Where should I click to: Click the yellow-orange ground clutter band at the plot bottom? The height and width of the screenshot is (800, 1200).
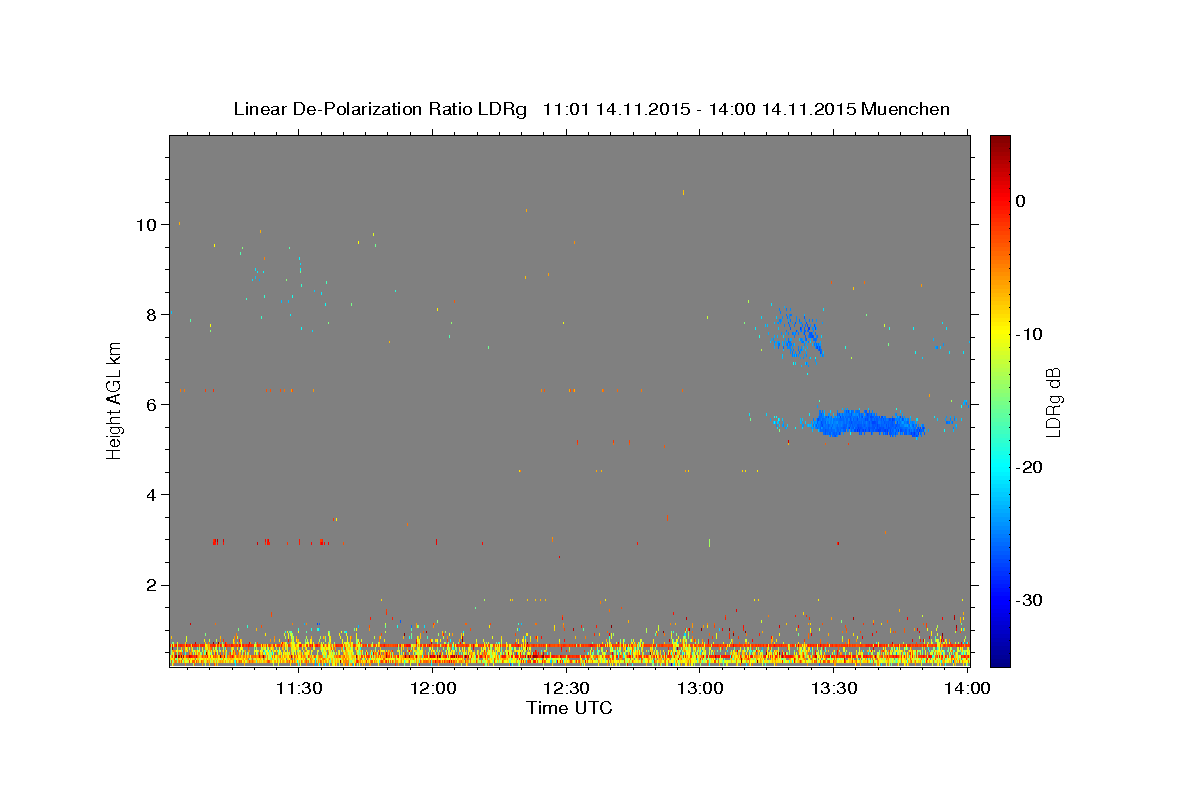coord(569,650)
